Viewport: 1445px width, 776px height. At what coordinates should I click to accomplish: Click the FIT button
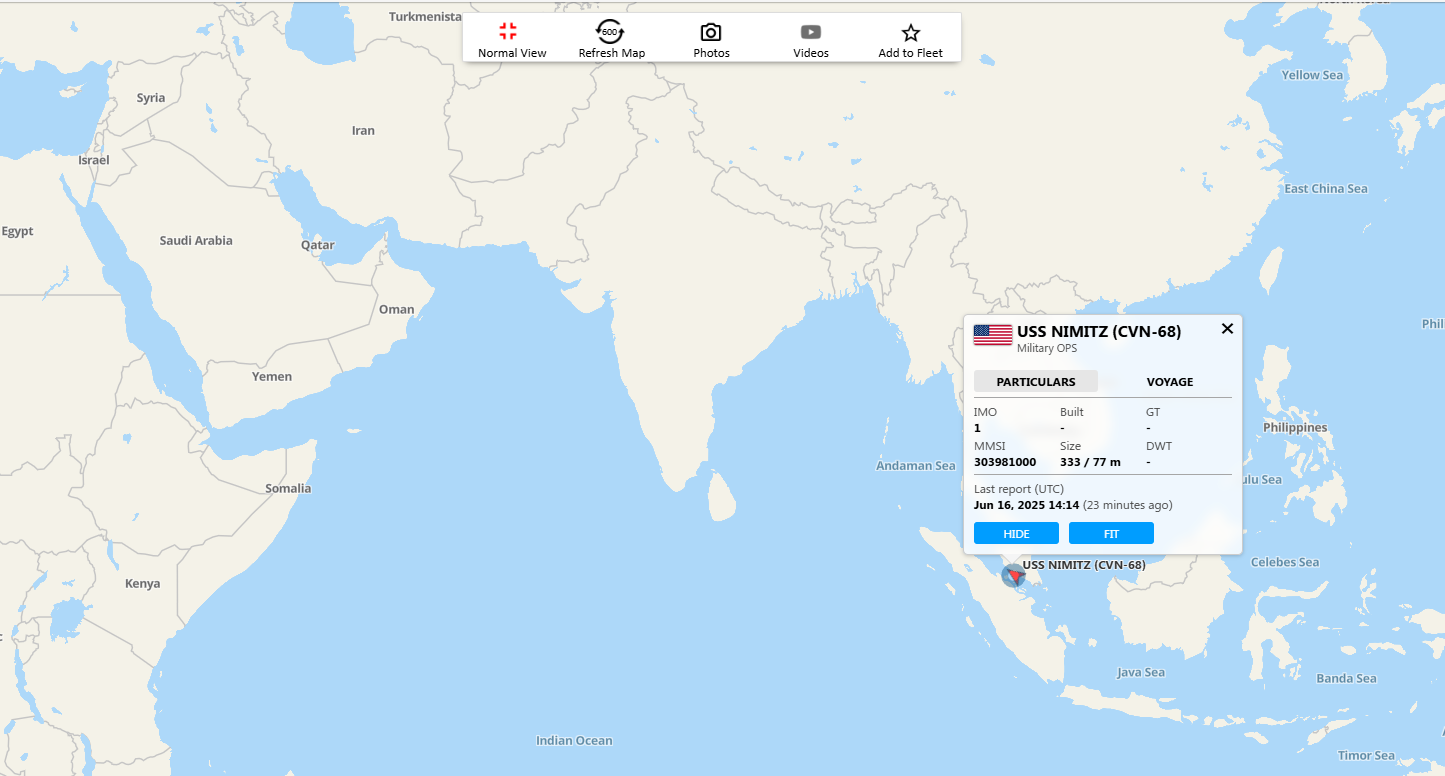[1111, 533]
